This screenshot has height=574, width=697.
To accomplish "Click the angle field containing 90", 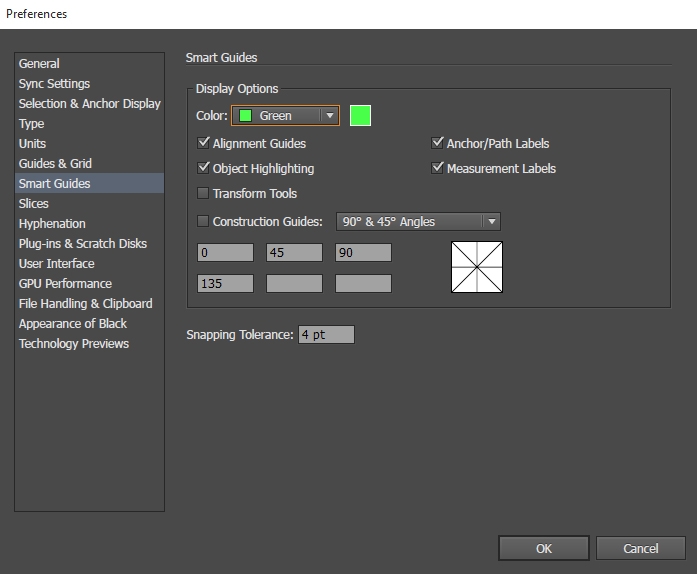I will point(363,253).
